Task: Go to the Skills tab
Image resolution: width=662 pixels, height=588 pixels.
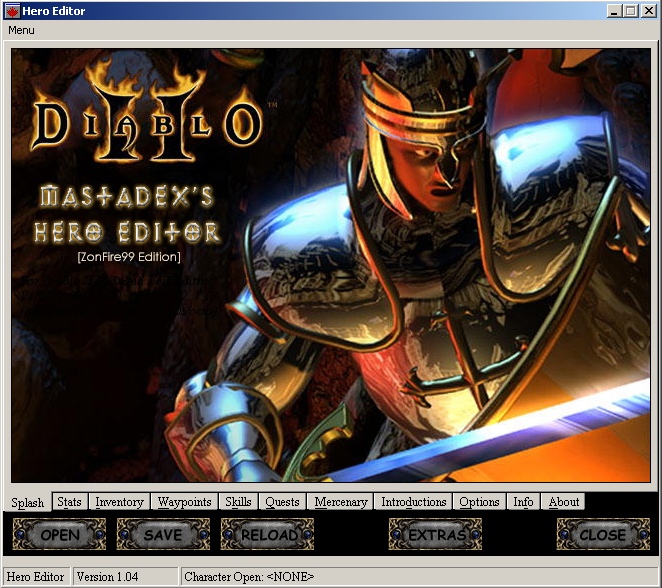Action: (x=238, y=502)
